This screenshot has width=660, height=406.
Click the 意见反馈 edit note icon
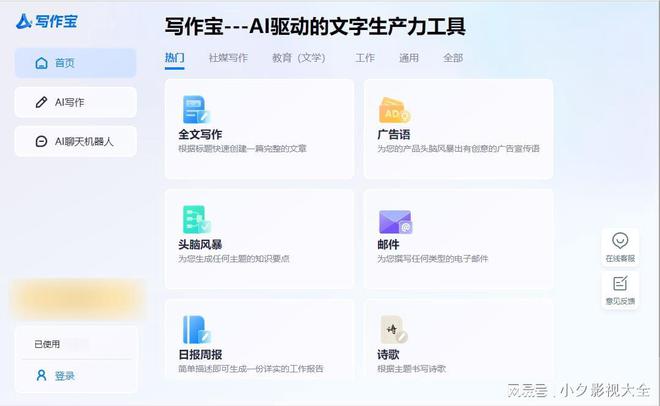pos(620,283)
